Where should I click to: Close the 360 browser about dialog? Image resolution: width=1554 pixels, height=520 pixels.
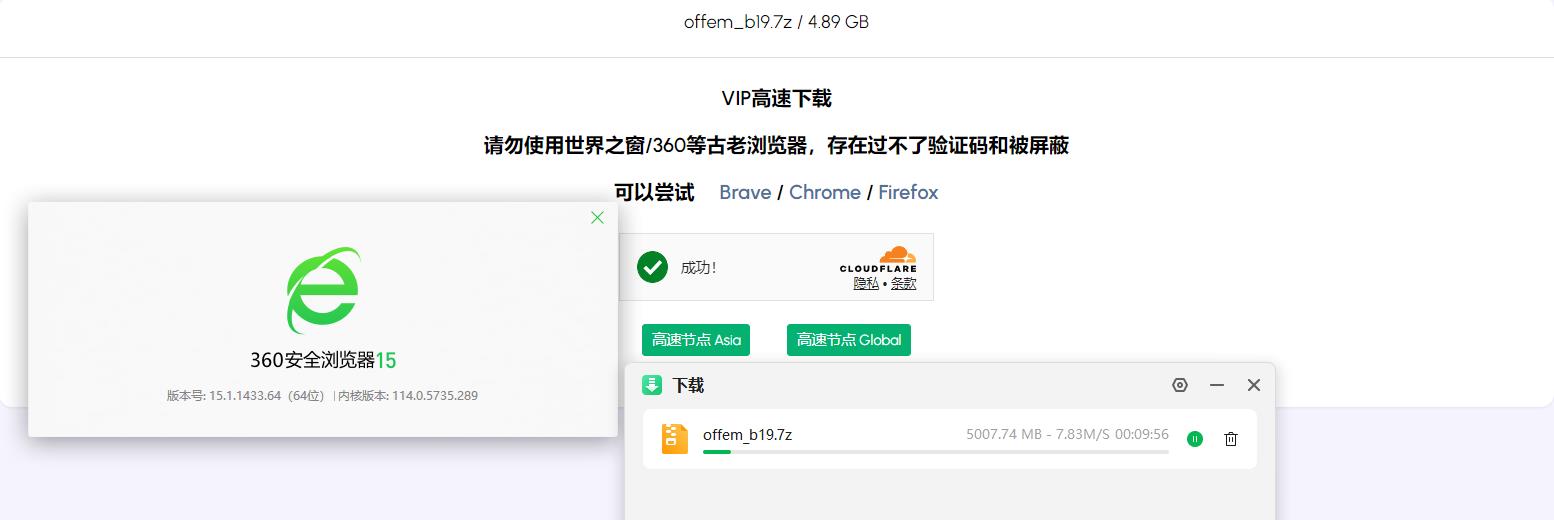coord(597,217)
